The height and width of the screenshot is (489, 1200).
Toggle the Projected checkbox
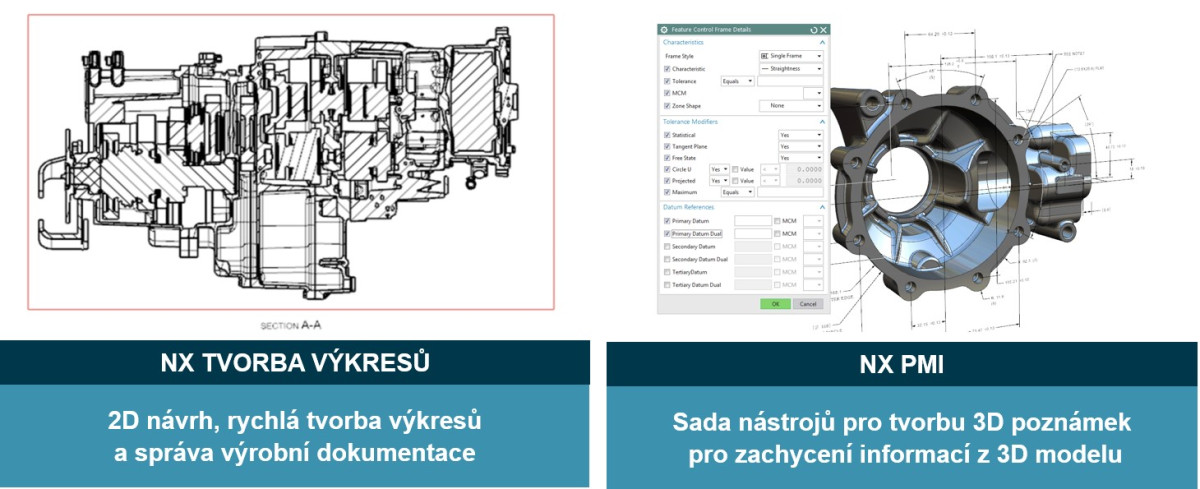pyautogui.click(x=667, y=181)
